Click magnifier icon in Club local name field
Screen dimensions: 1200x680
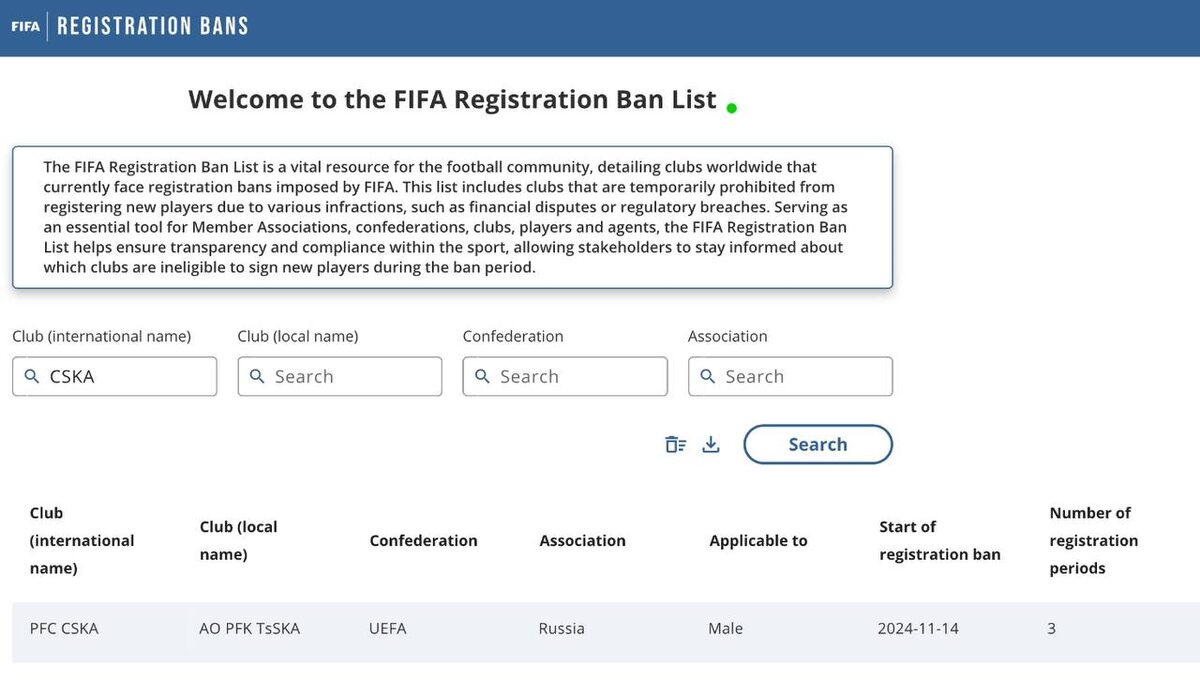tap(257, 377)
